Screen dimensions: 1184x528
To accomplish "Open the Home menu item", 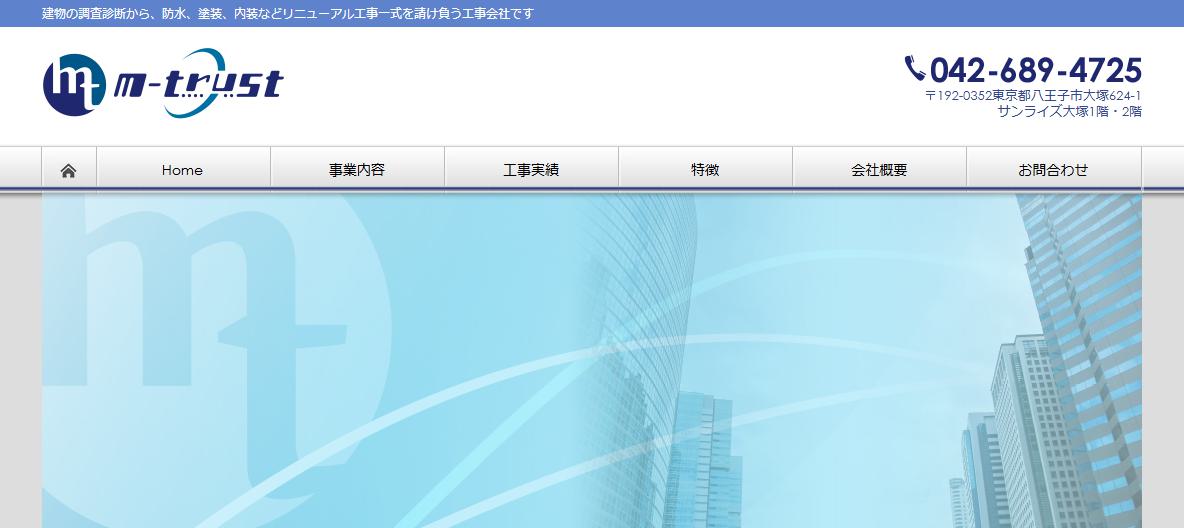I will (x=183, y=169).
